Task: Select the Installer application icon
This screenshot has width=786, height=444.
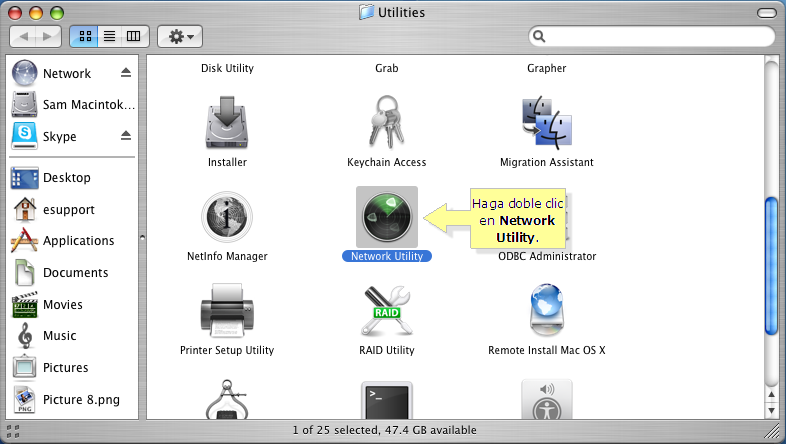Action: click(x=227, y=123)
